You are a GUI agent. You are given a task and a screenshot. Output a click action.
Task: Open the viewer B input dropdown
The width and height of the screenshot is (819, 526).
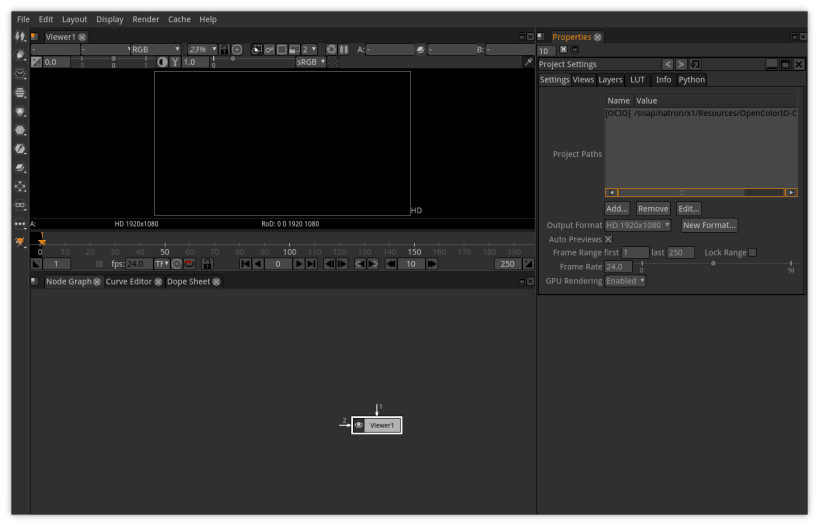510,49
